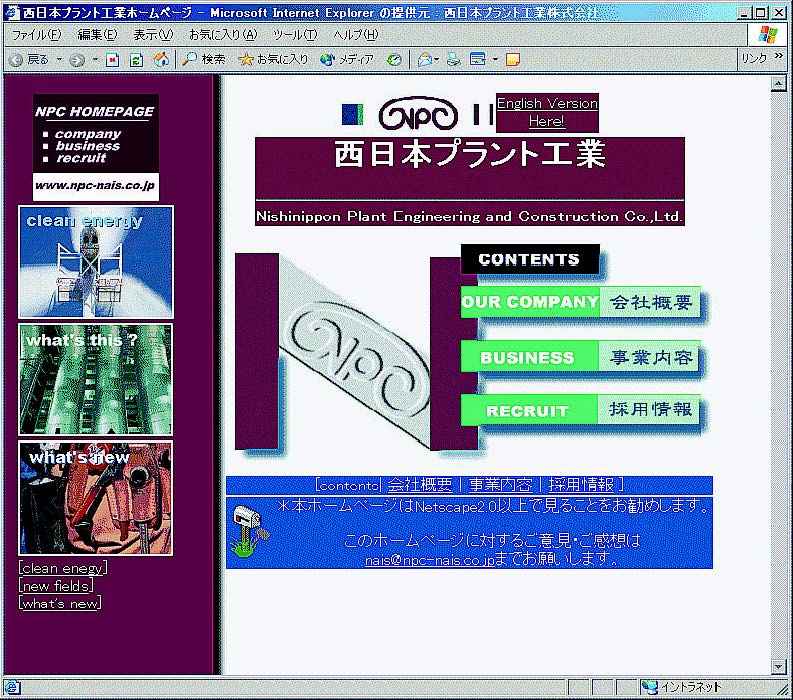Expand the リンク links bar chevron

[779, 56]
